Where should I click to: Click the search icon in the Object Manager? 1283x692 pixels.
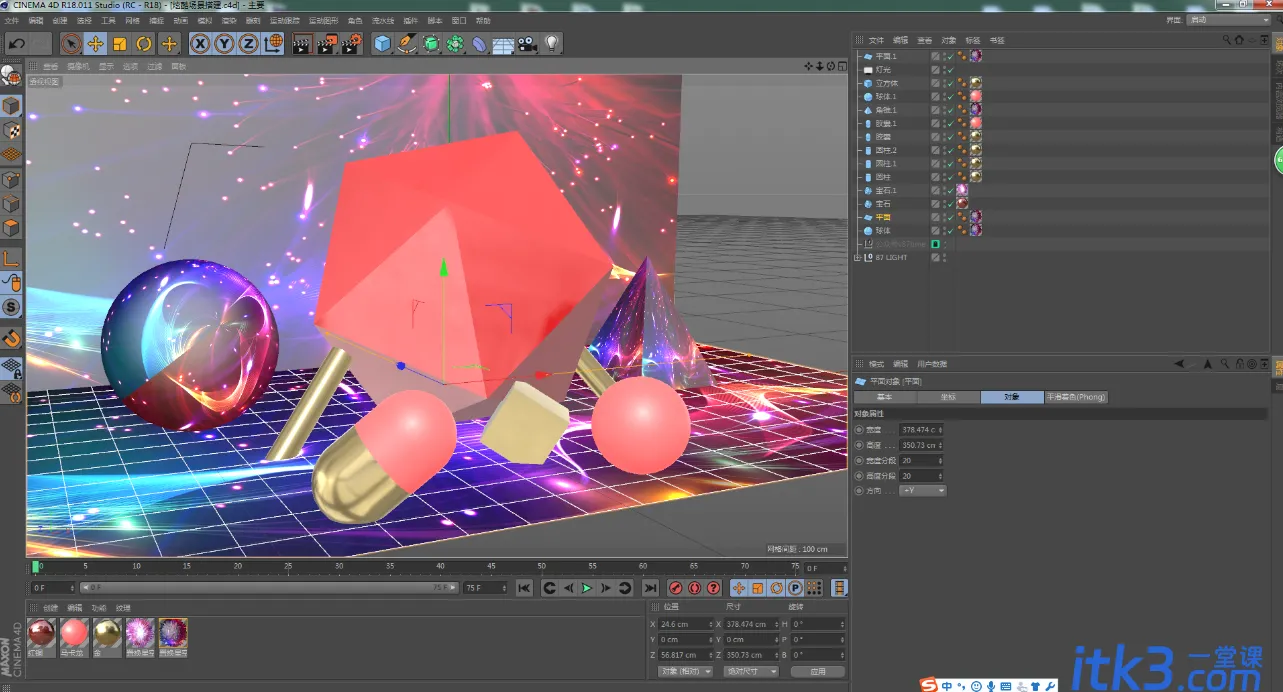click(x=1227, y=40)
